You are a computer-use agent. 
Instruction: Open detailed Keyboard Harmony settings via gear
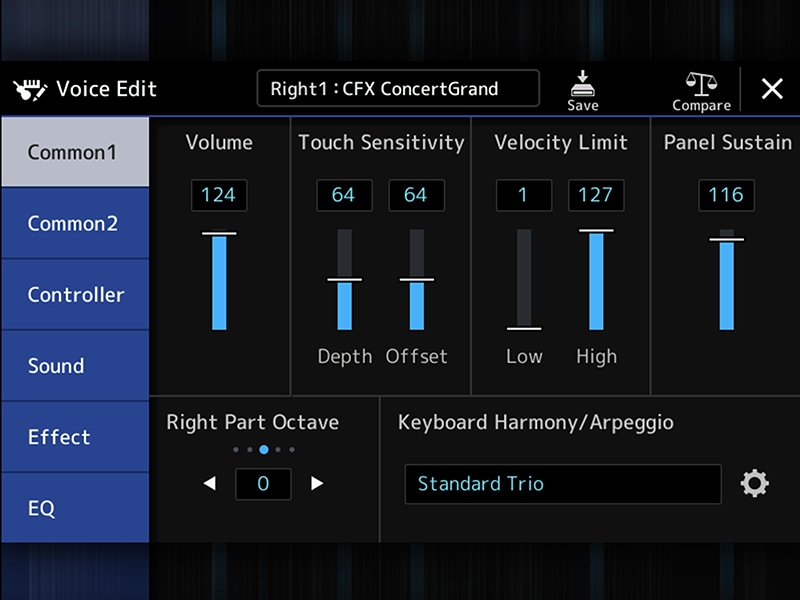pos(755,484)
